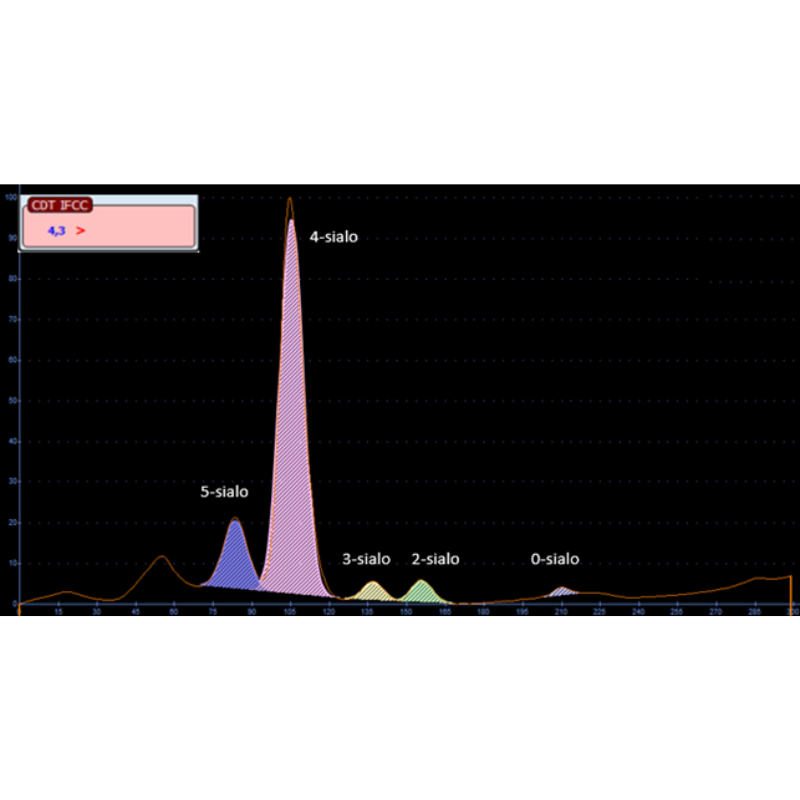The width and height of the screenshot is (800, 800).
Task: Click the 100 label on y-axis
Action: pos(10,198)
